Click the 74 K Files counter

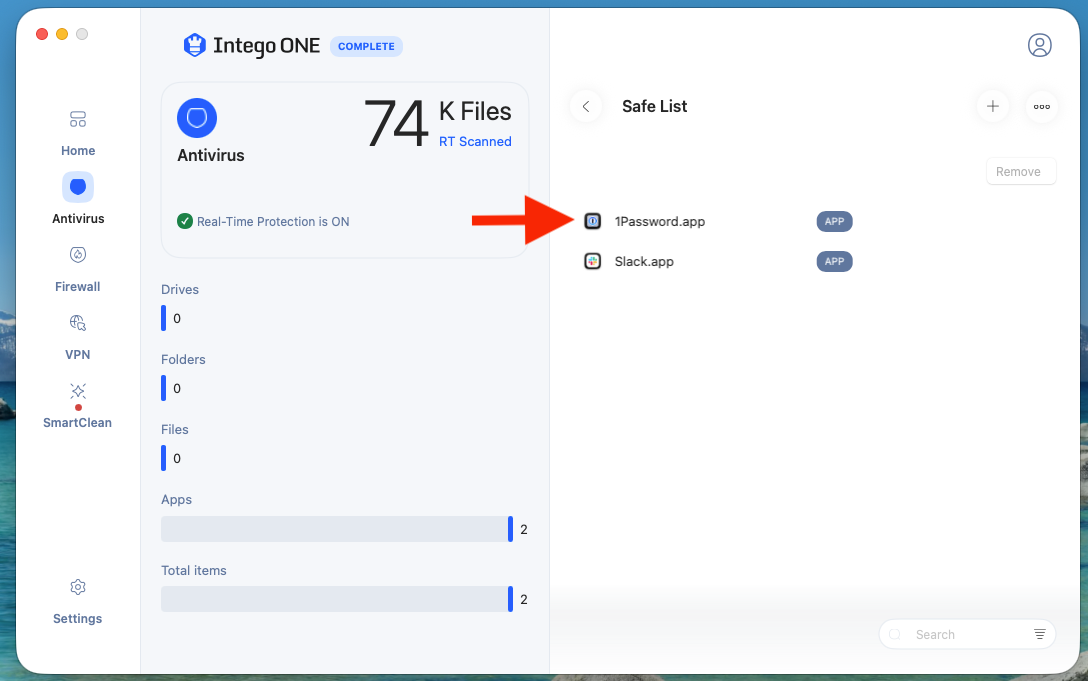pos(438,124)
